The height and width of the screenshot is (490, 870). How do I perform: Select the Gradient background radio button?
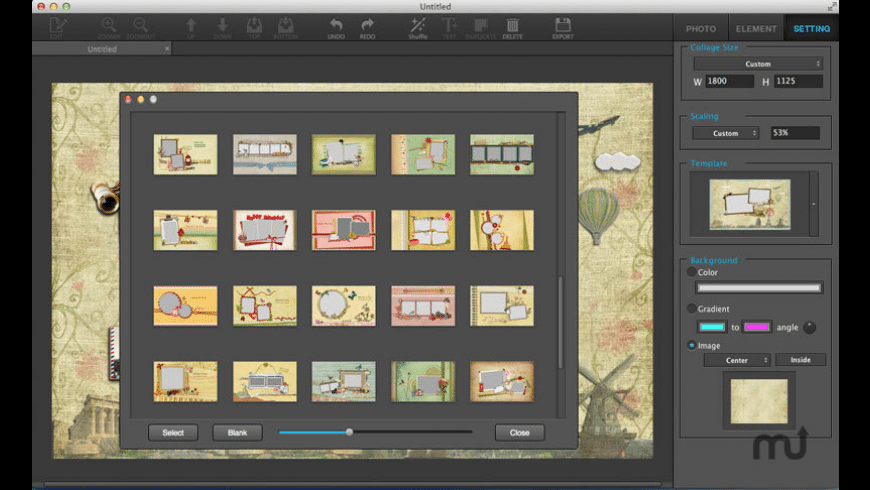(692, 309)
